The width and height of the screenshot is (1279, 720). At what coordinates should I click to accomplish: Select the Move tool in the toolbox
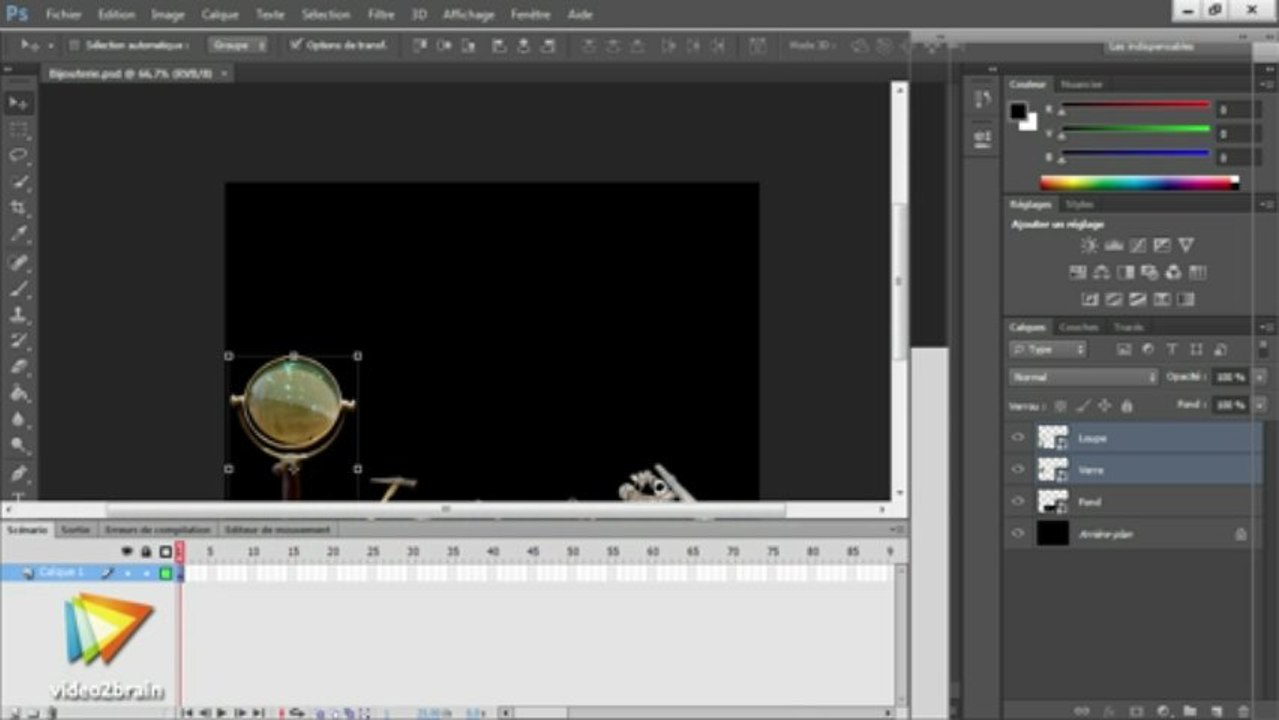pos(19,103)
